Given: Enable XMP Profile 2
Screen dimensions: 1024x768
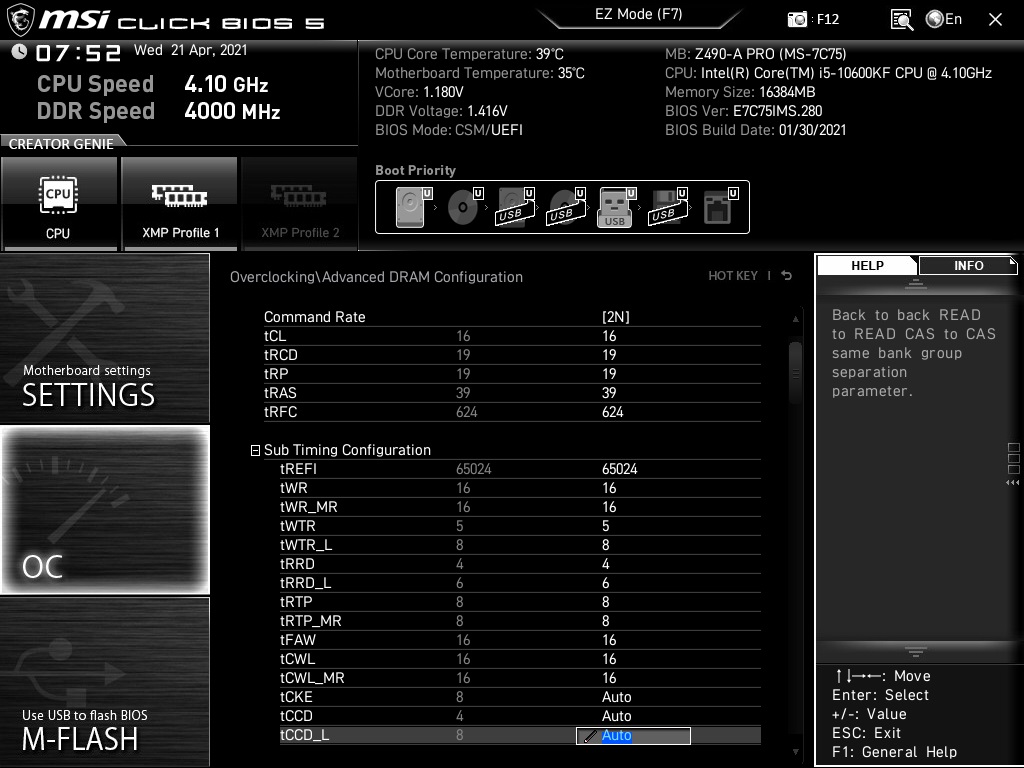Looking at the screenshot, I should coord(300,203).
